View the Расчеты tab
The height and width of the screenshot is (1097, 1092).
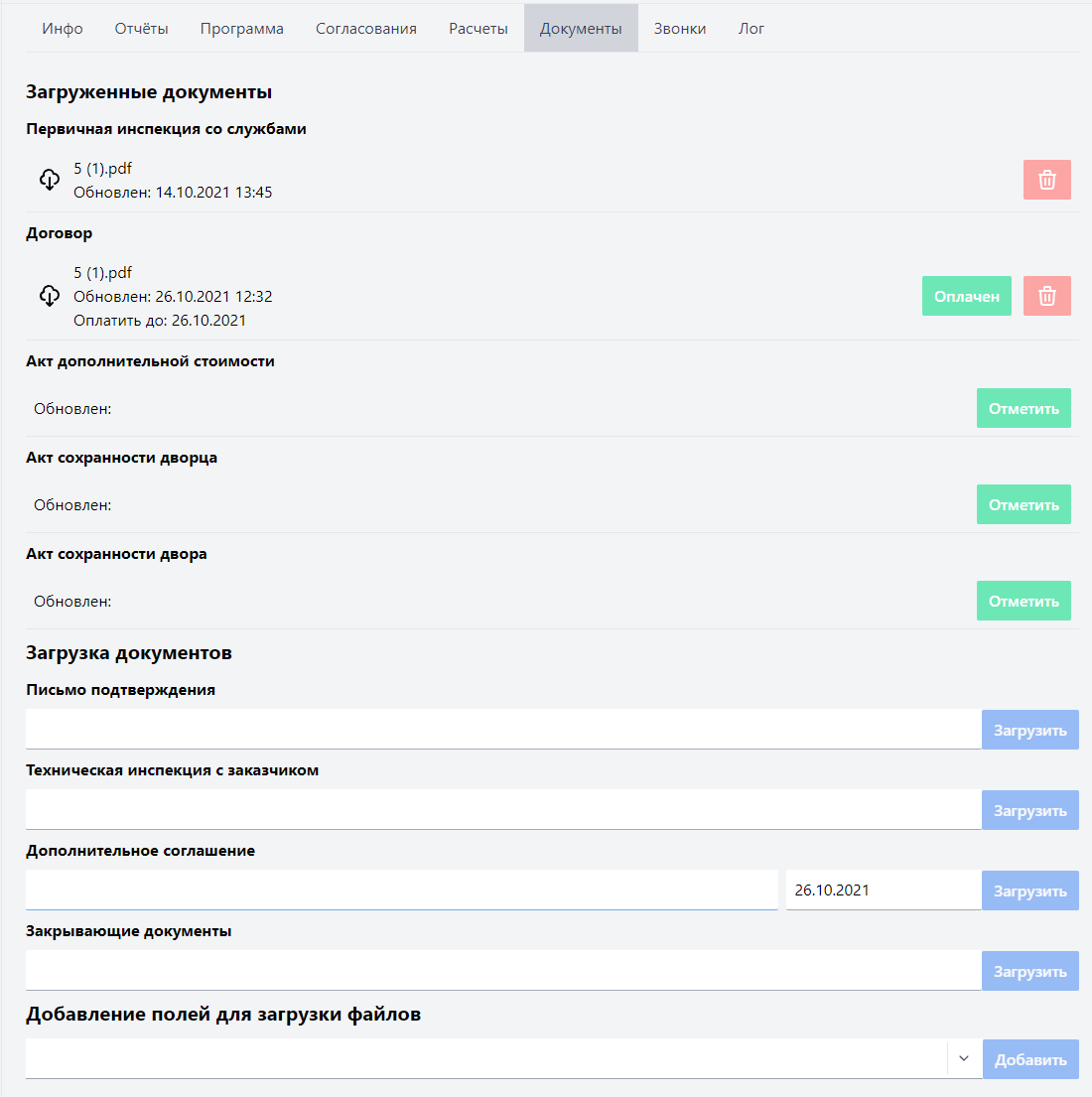pyautogui.click(x=478, y=29)
